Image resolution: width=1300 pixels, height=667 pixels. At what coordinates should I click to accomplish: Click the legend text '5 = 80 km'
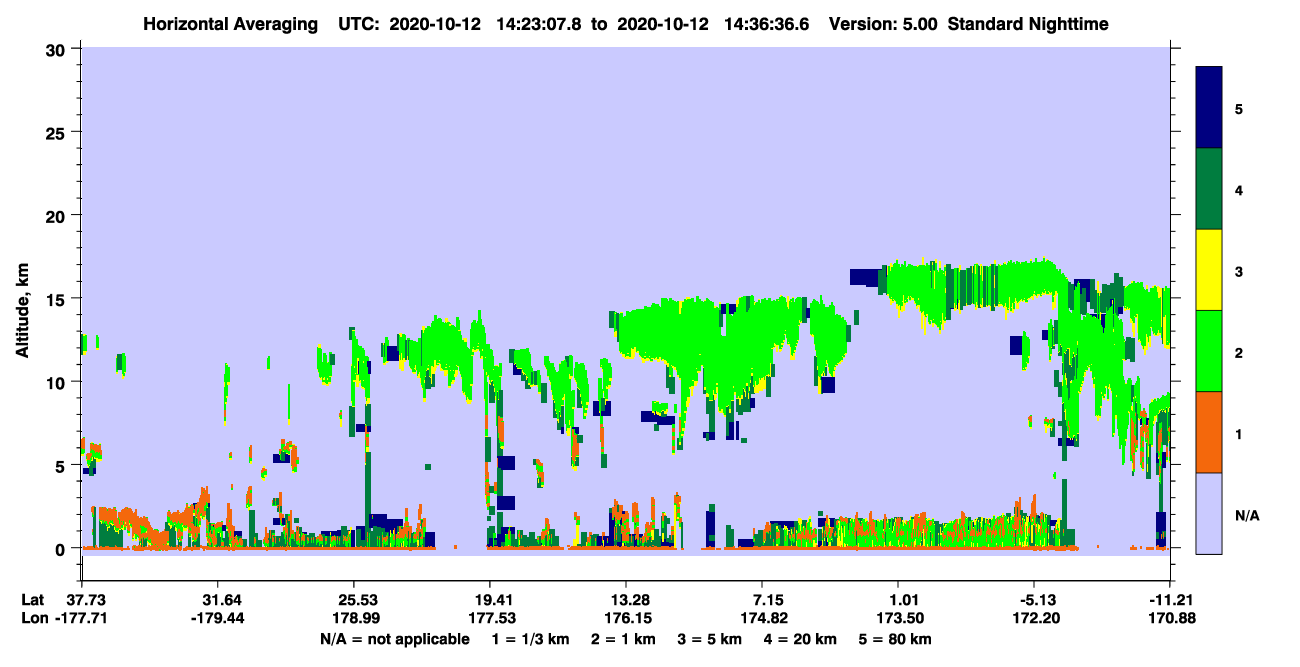point(896,639)
